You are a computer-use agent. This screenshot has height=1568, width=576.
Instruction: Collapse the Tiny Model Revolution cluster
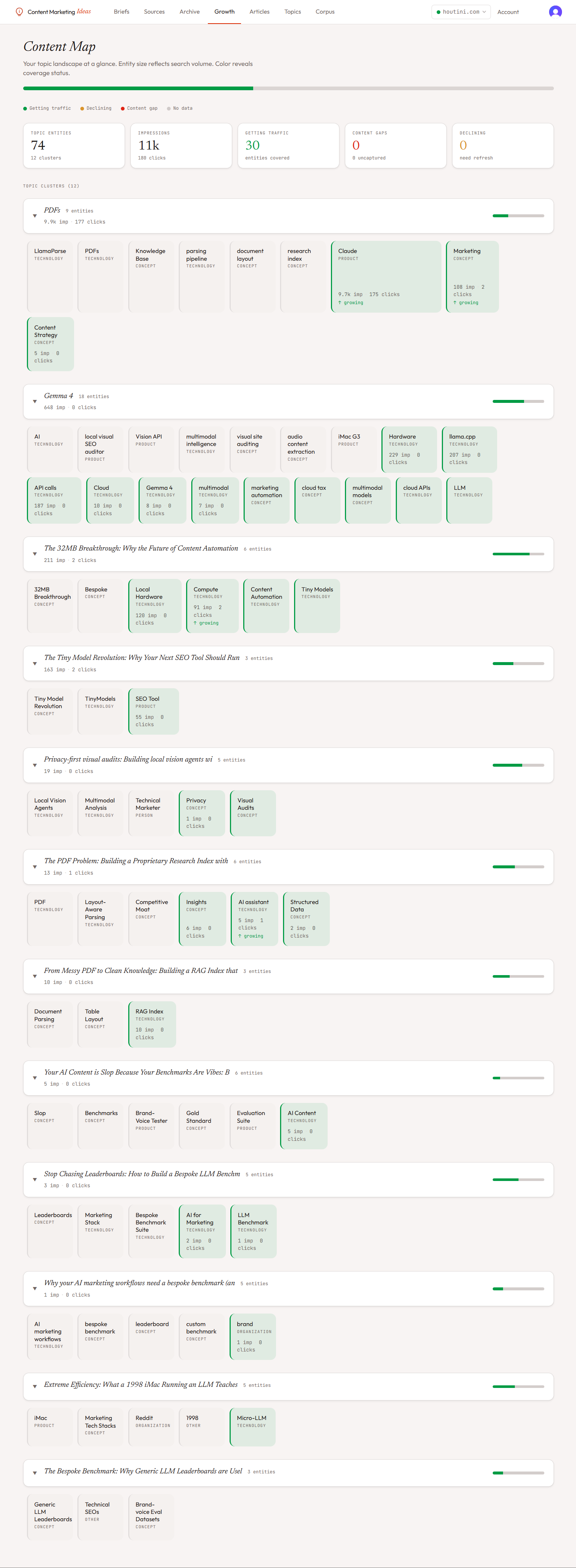(x=35, y=664)
